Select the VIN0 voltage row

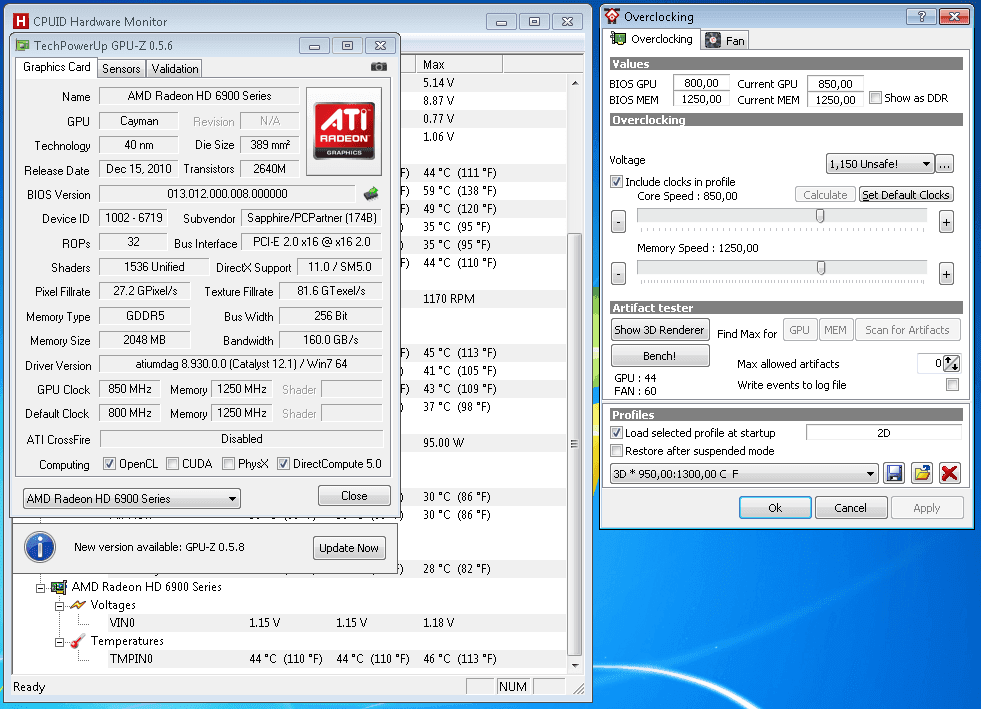pos(337,623)
